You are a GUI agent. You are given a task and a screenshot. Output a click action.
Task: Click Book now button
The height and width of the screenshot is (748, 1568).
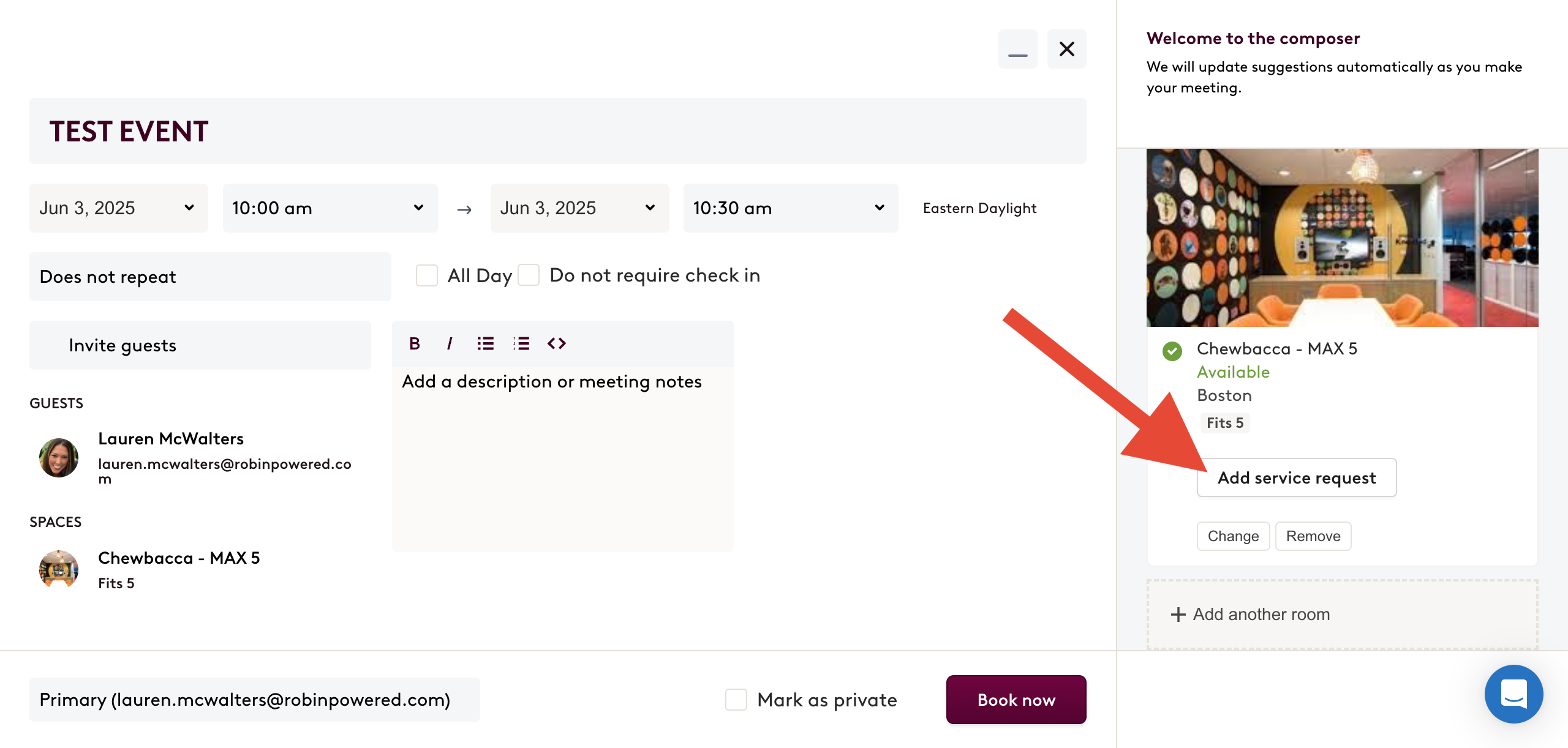1016,700
